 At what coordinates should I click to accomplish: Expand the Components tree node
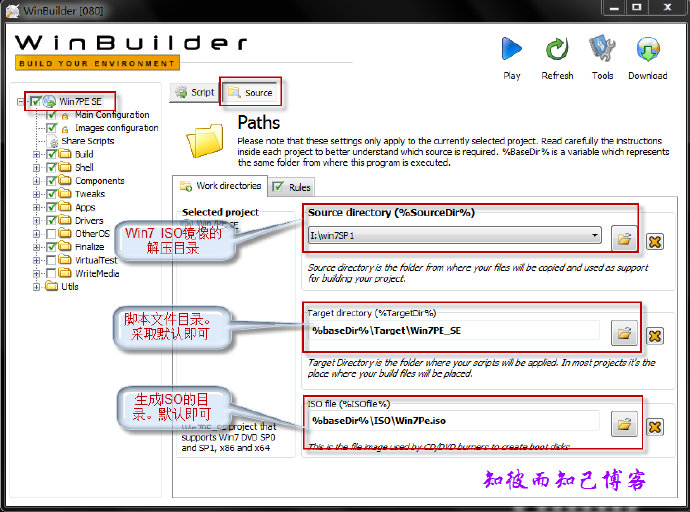point(37,181)
